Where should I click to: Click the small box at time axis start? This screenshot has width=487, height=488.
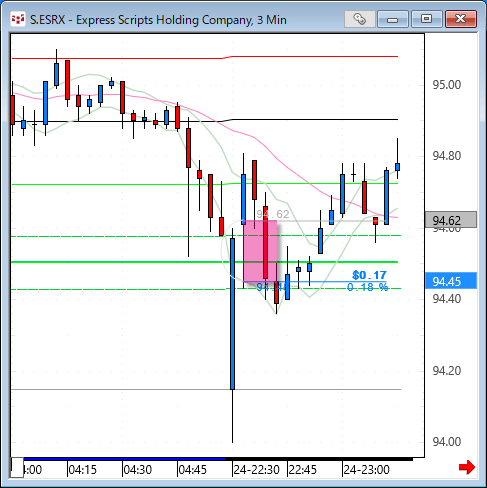[x=17, y=468]
